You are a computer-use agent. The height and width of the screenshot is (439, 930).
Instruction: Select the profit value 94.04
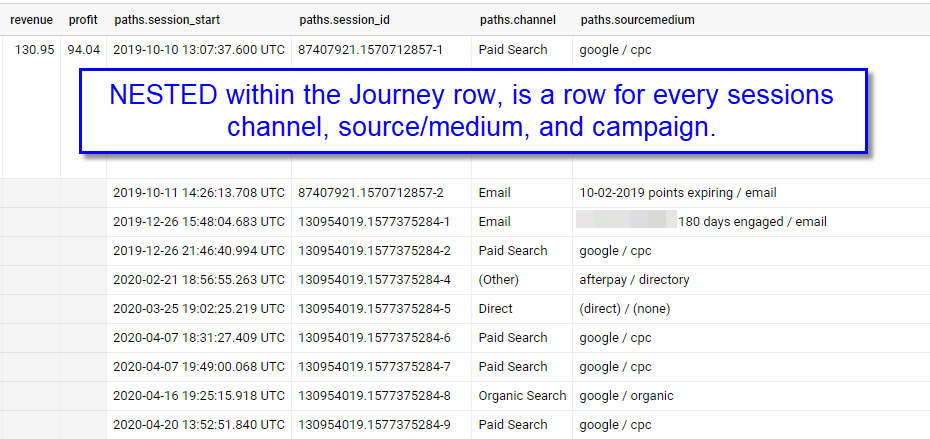(84, 50)
